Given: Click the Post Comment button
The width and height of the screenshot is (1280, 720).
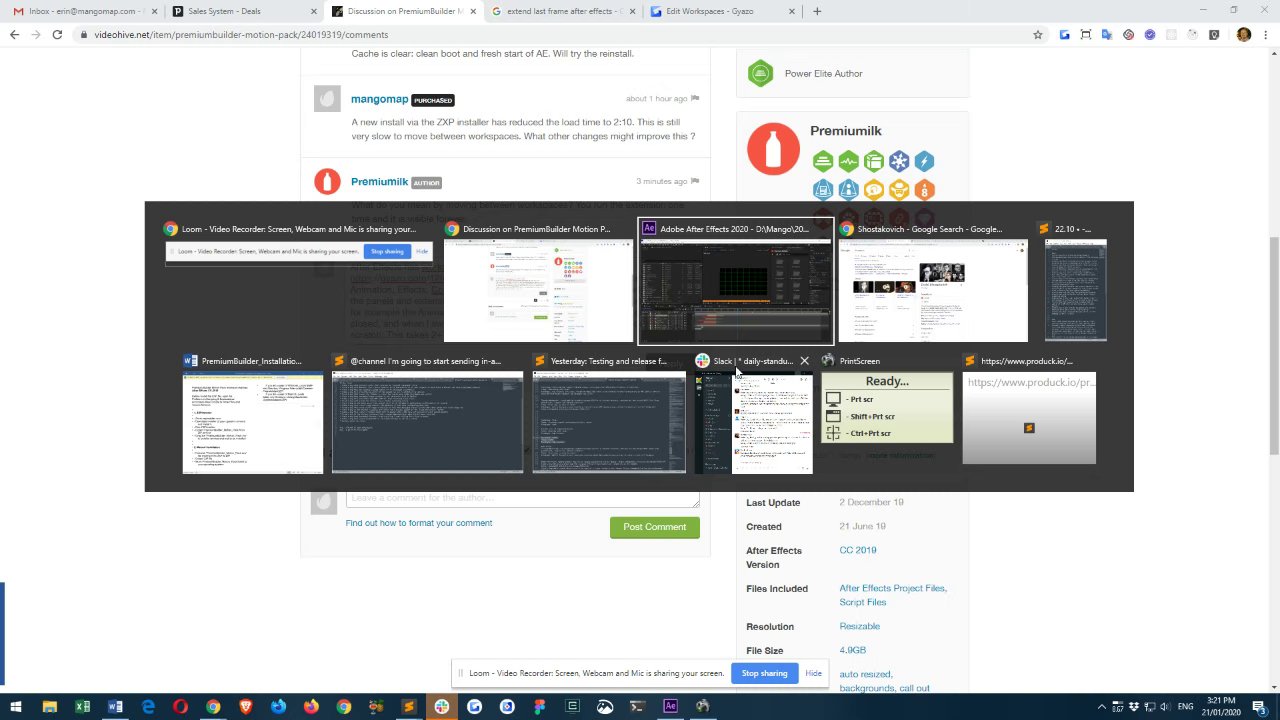Looking at the screenshot, I should 655,527.
